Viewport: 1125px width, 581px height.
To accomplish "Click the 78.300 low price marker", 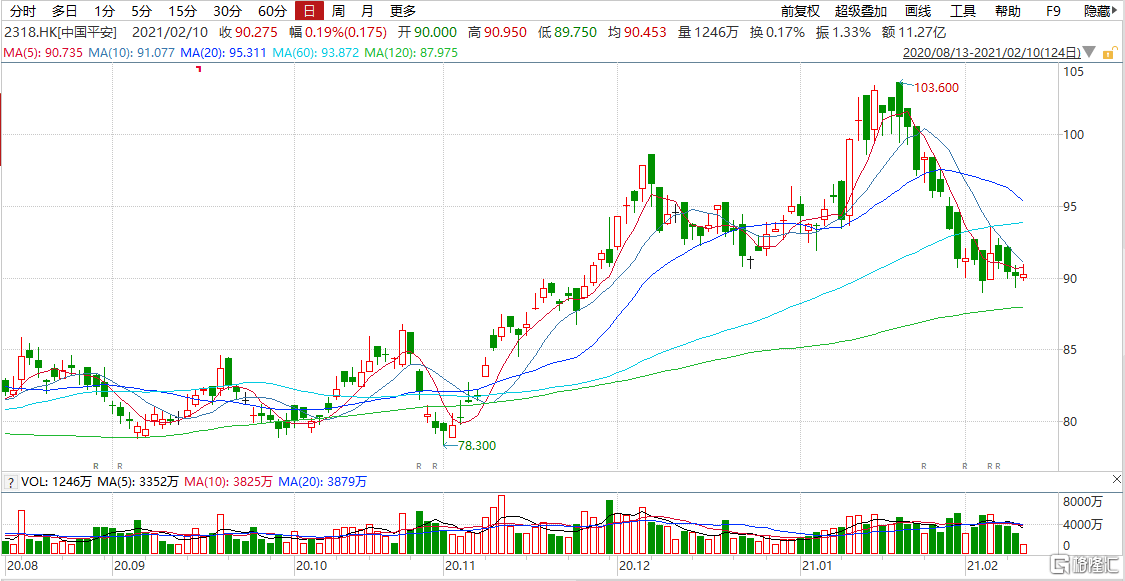I will click(476, 445).
